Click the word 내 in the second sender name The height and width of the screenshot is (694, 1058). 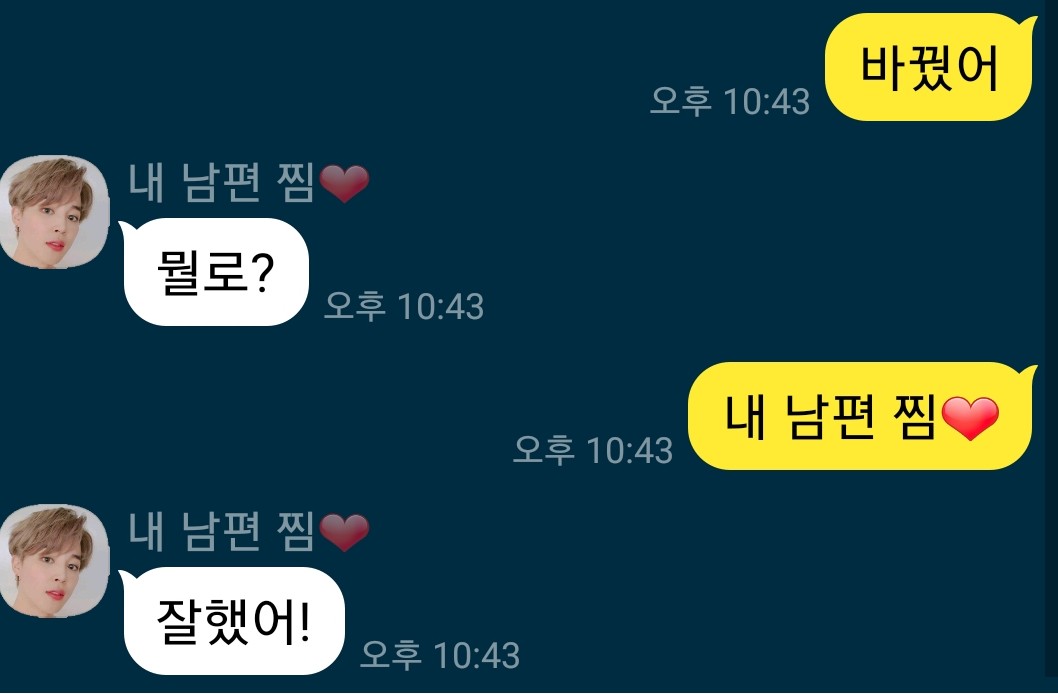pos(146,532)
